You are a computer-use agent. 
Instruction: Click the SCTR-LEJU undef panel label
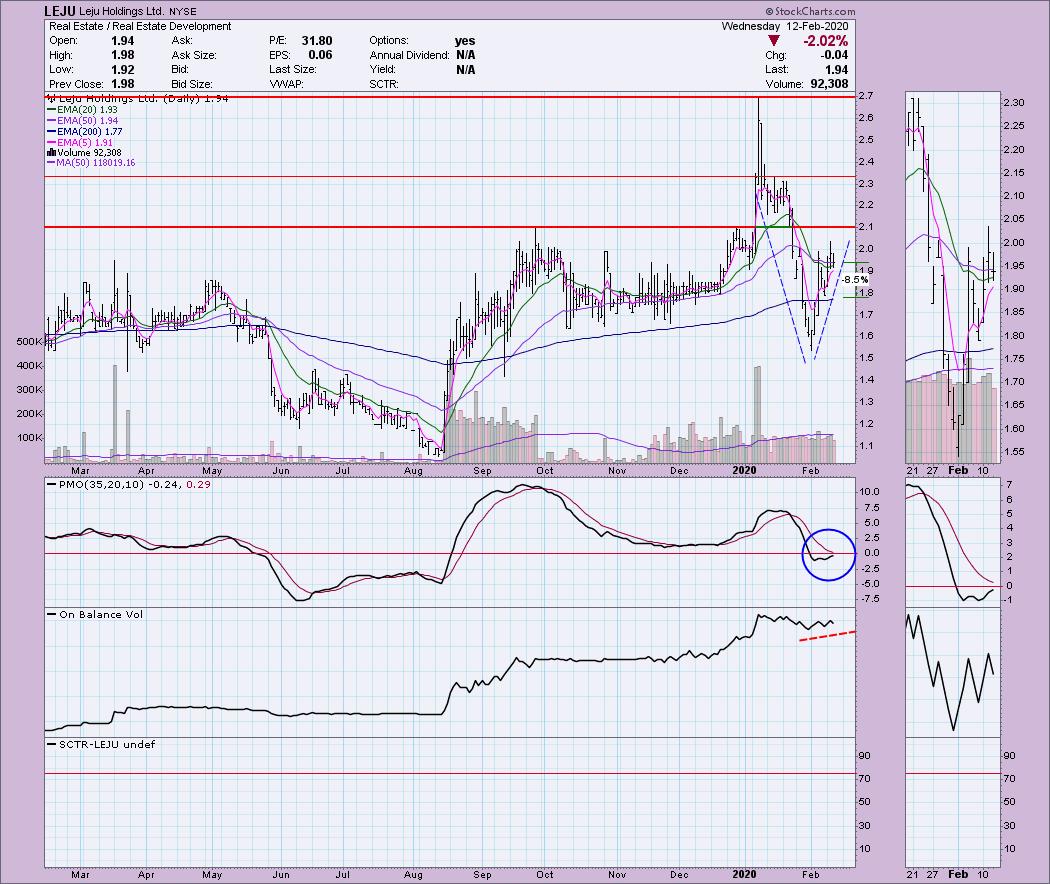[106, 744]
